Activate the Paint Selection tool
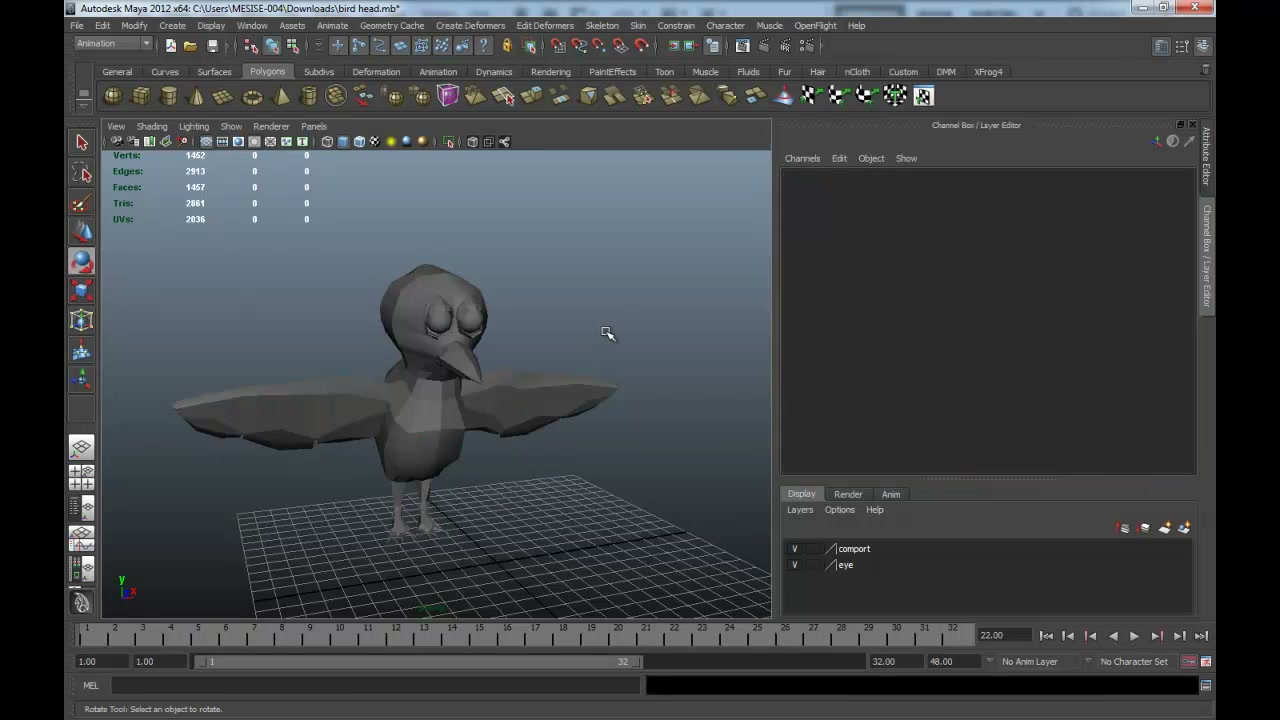Viewport: 1280px width, 720px height. 82,204
